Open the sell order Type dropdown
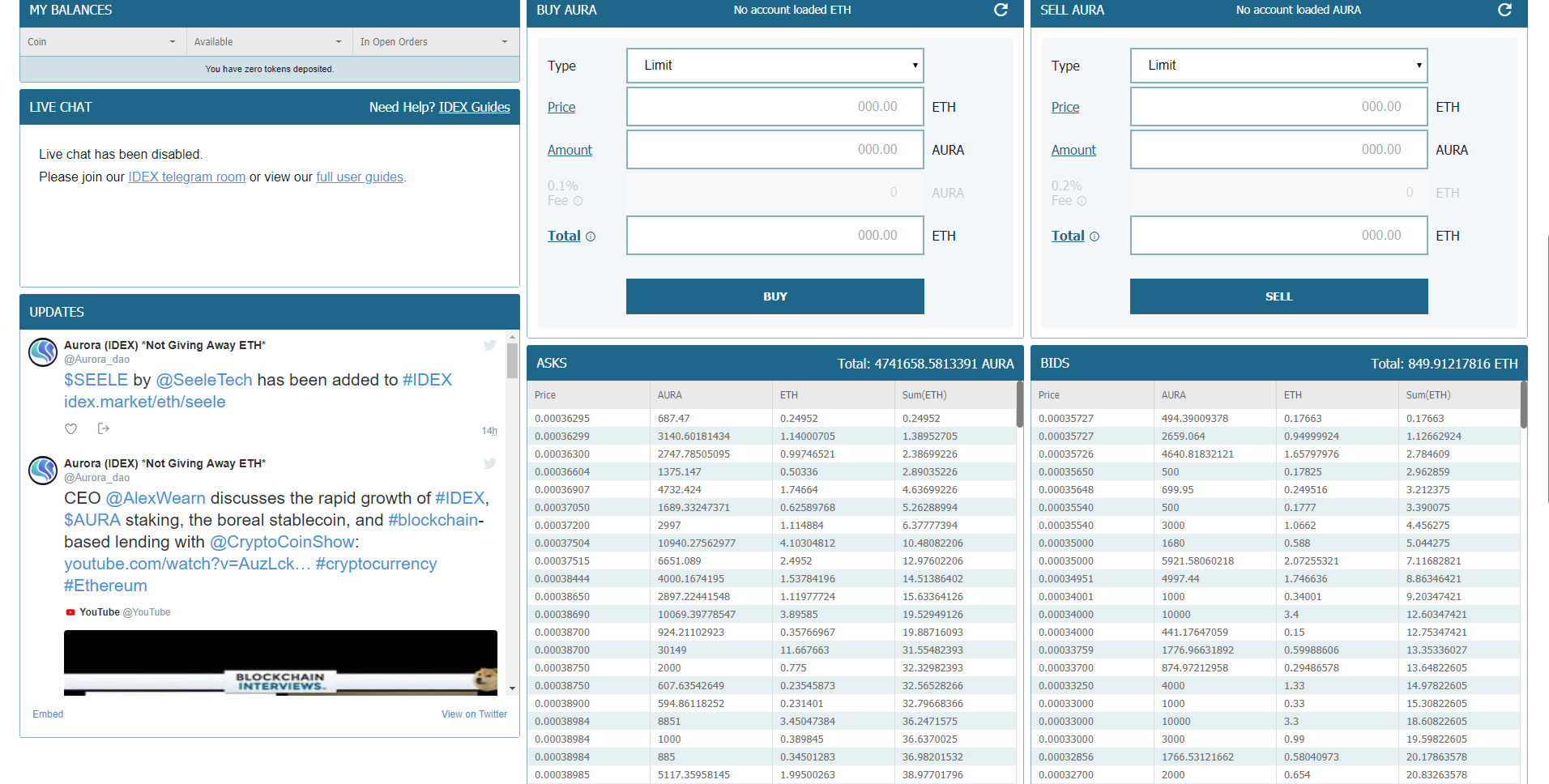The image size is (1549, 784). click(1278, 66)
